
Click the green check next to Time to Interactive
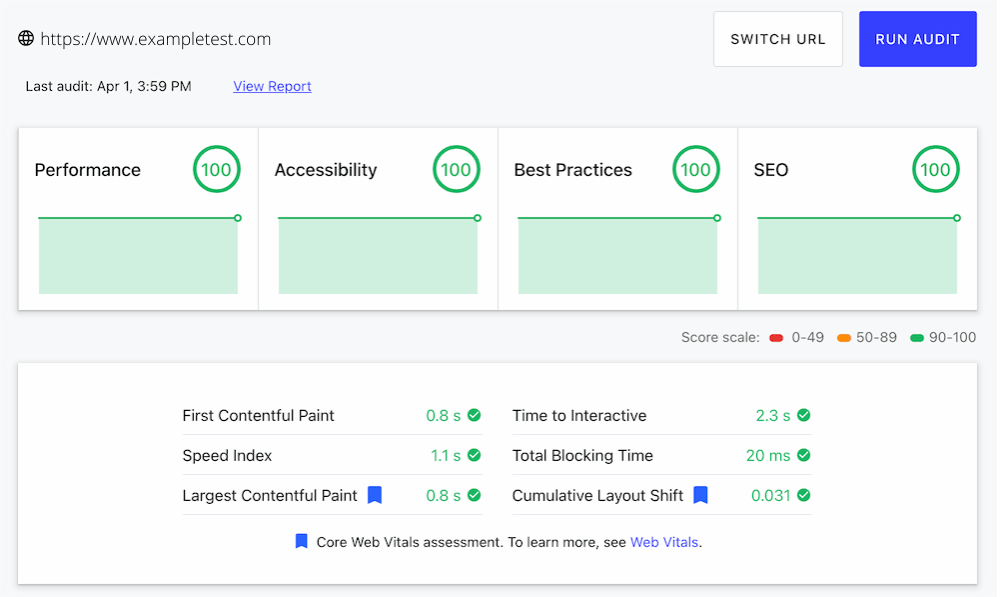[804, 415]
